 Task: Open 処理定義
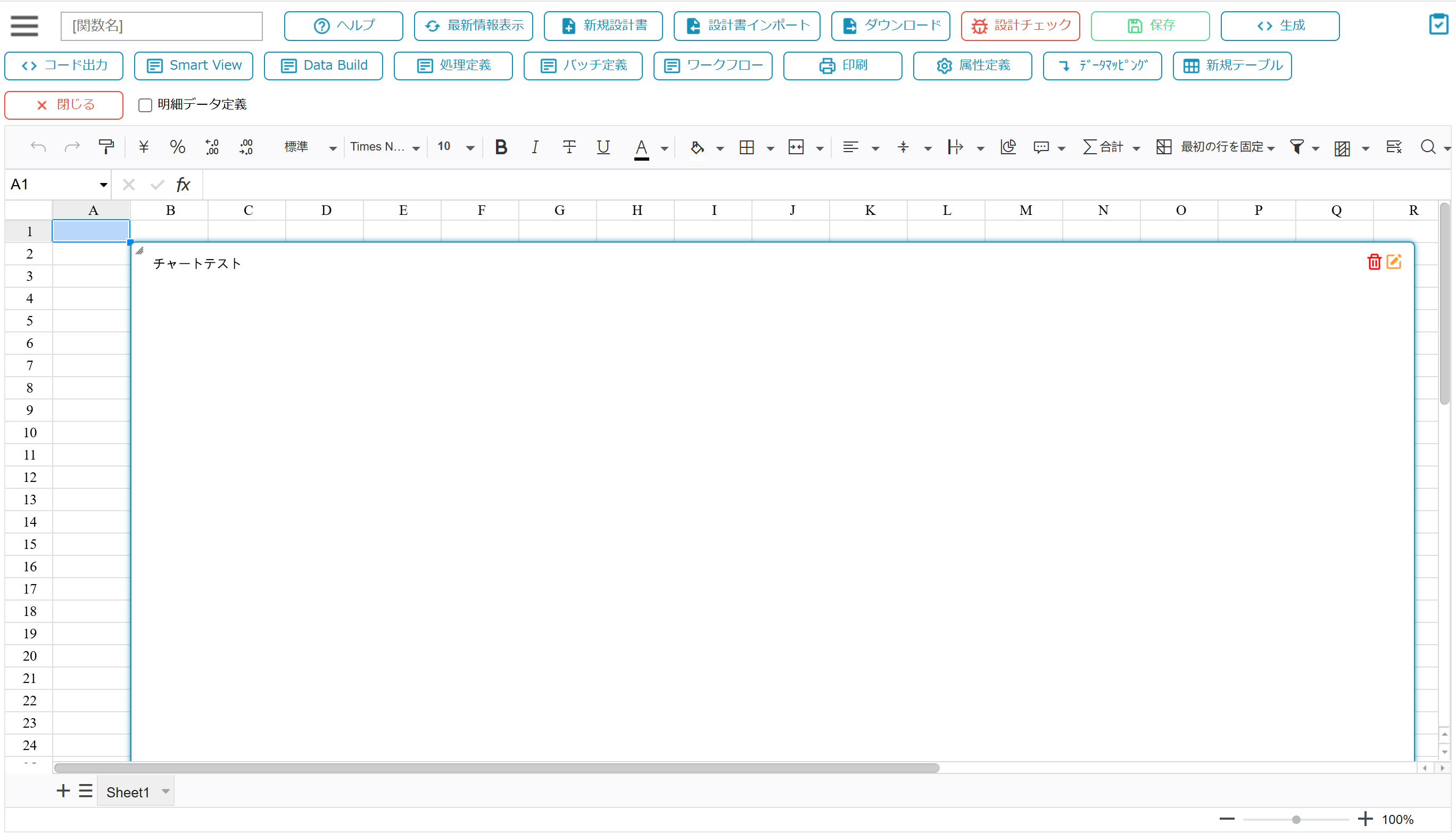[453, 65]
